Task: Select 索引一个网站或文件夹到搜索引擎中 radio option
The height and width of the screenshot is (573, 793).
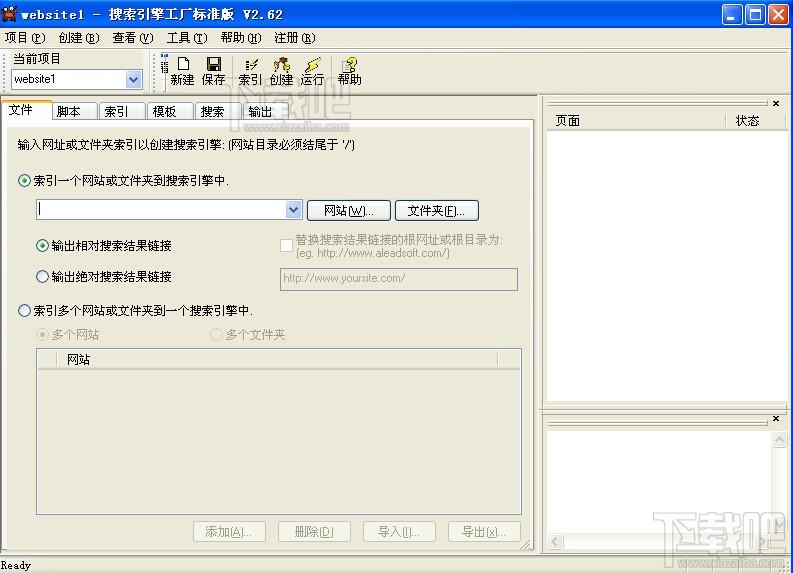Action: pos(25,181)
